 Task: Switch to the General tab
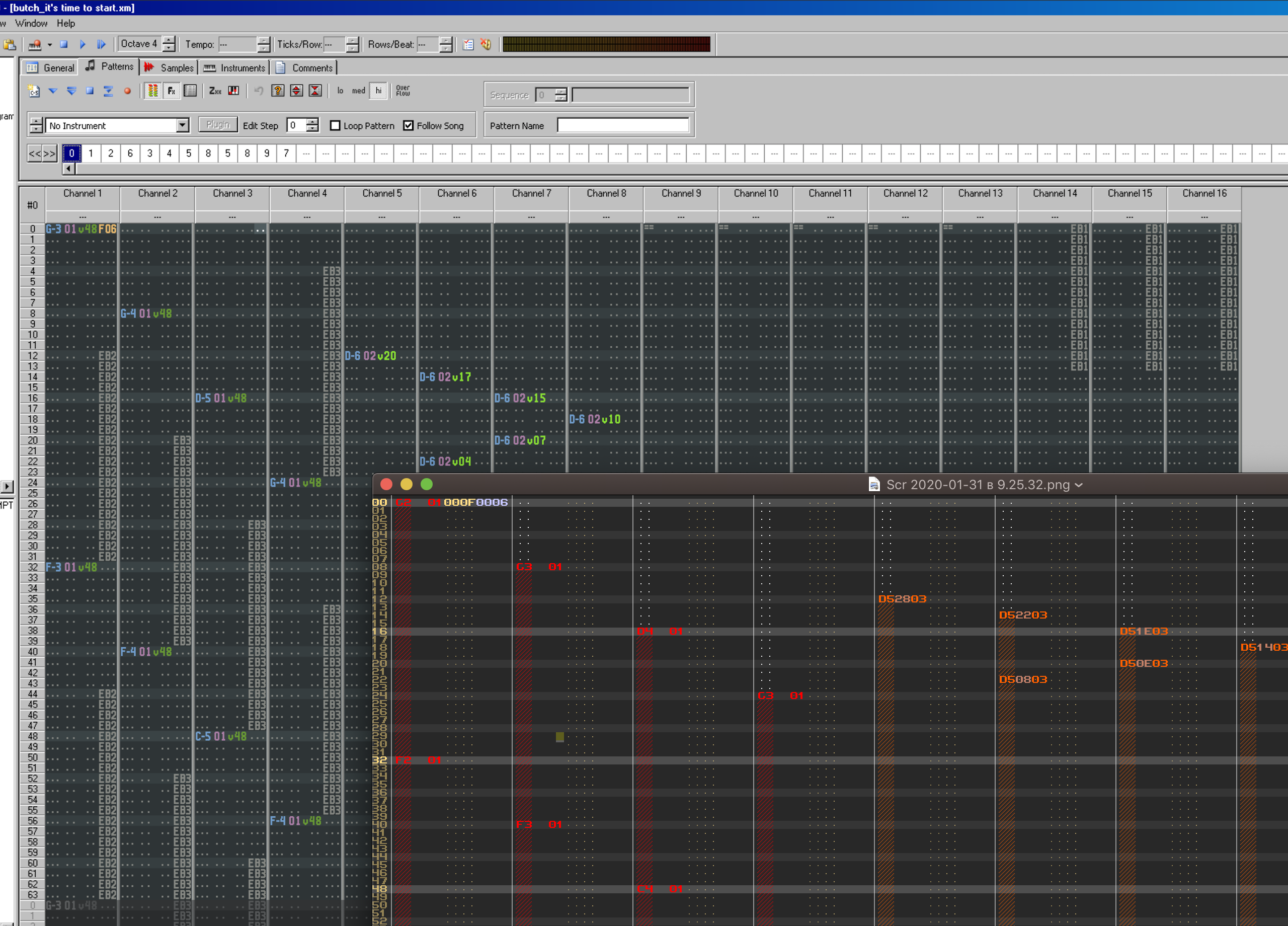[x=50, y=67]
